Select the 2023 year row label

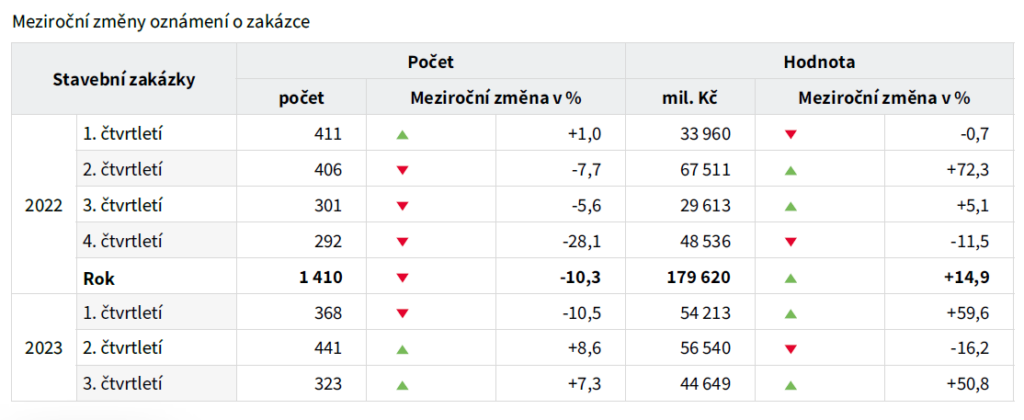[x=44, y=349]
